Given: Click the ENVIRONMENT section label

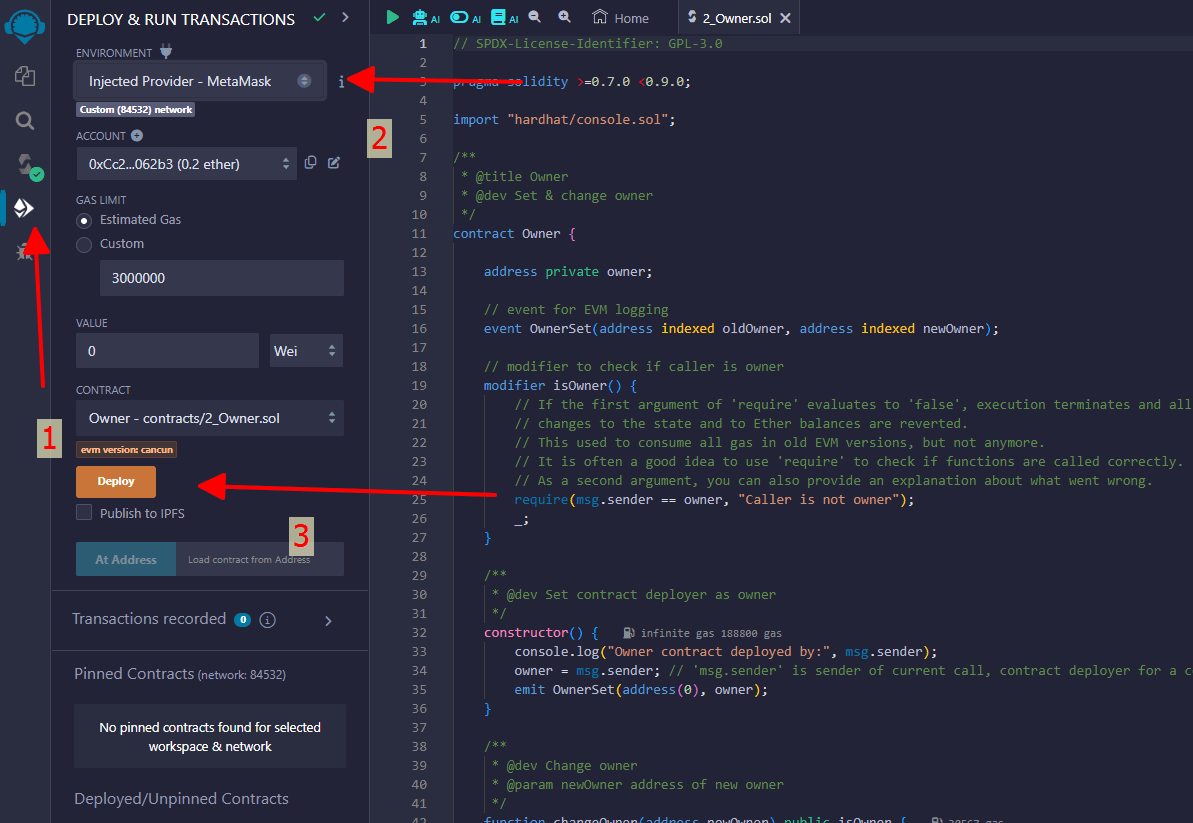Looking at the screenshot, I should [x=114, y=52].
